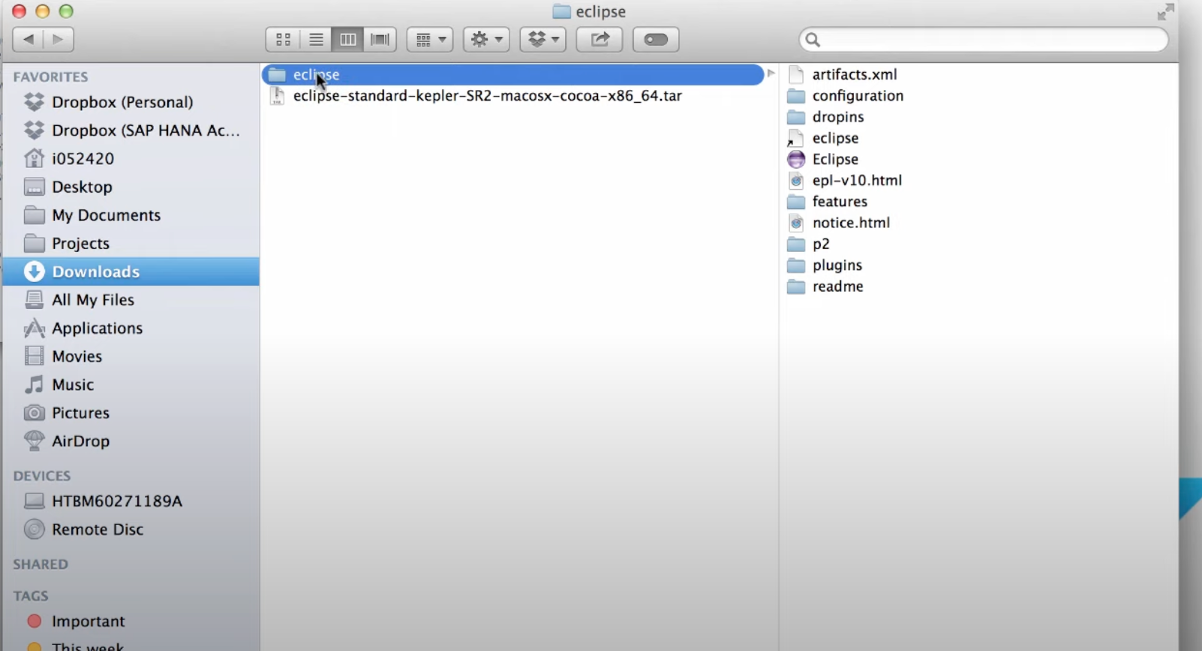Select the Important red tag
Screen dimensions: 1202x652
tap(87, 621)
